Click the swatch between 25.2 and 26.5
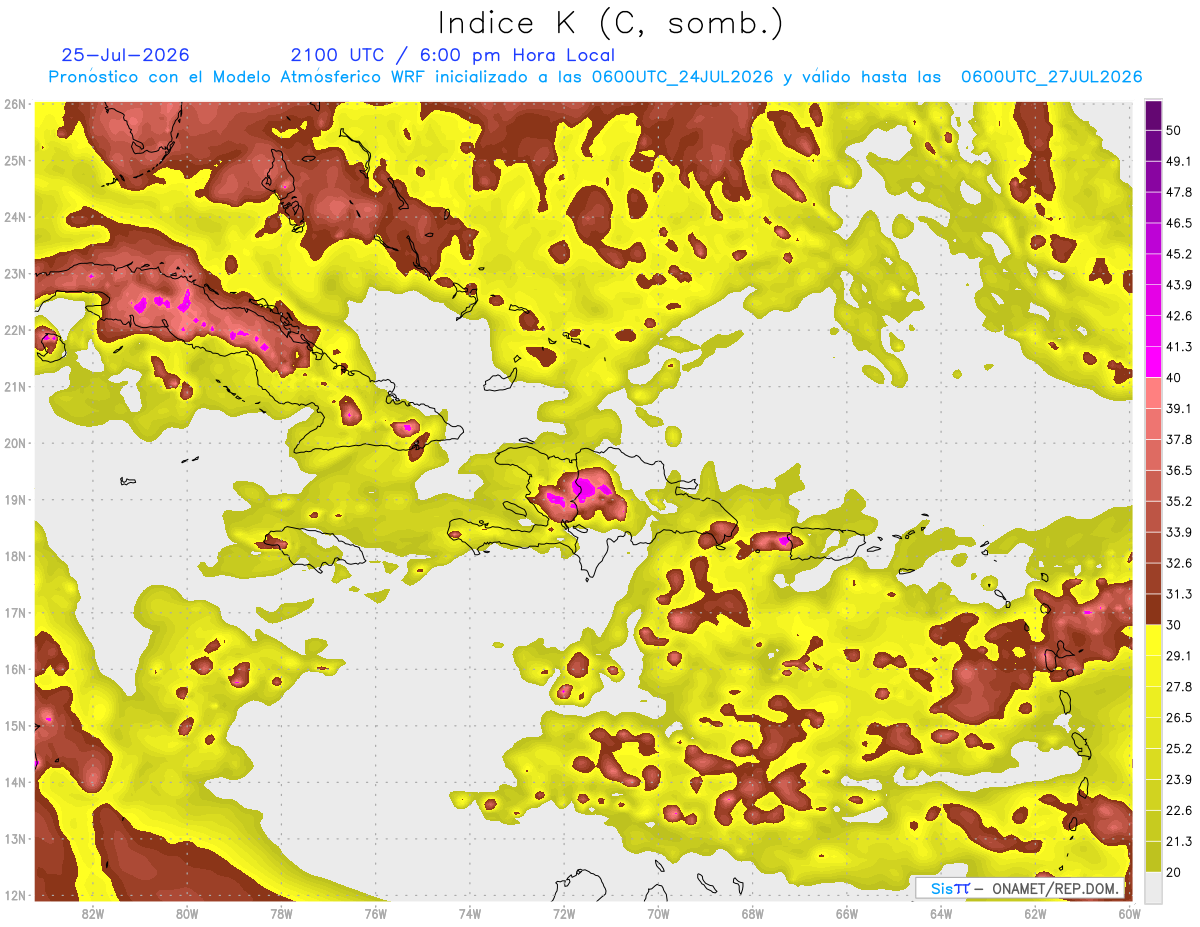 [x=1153, y=733]
